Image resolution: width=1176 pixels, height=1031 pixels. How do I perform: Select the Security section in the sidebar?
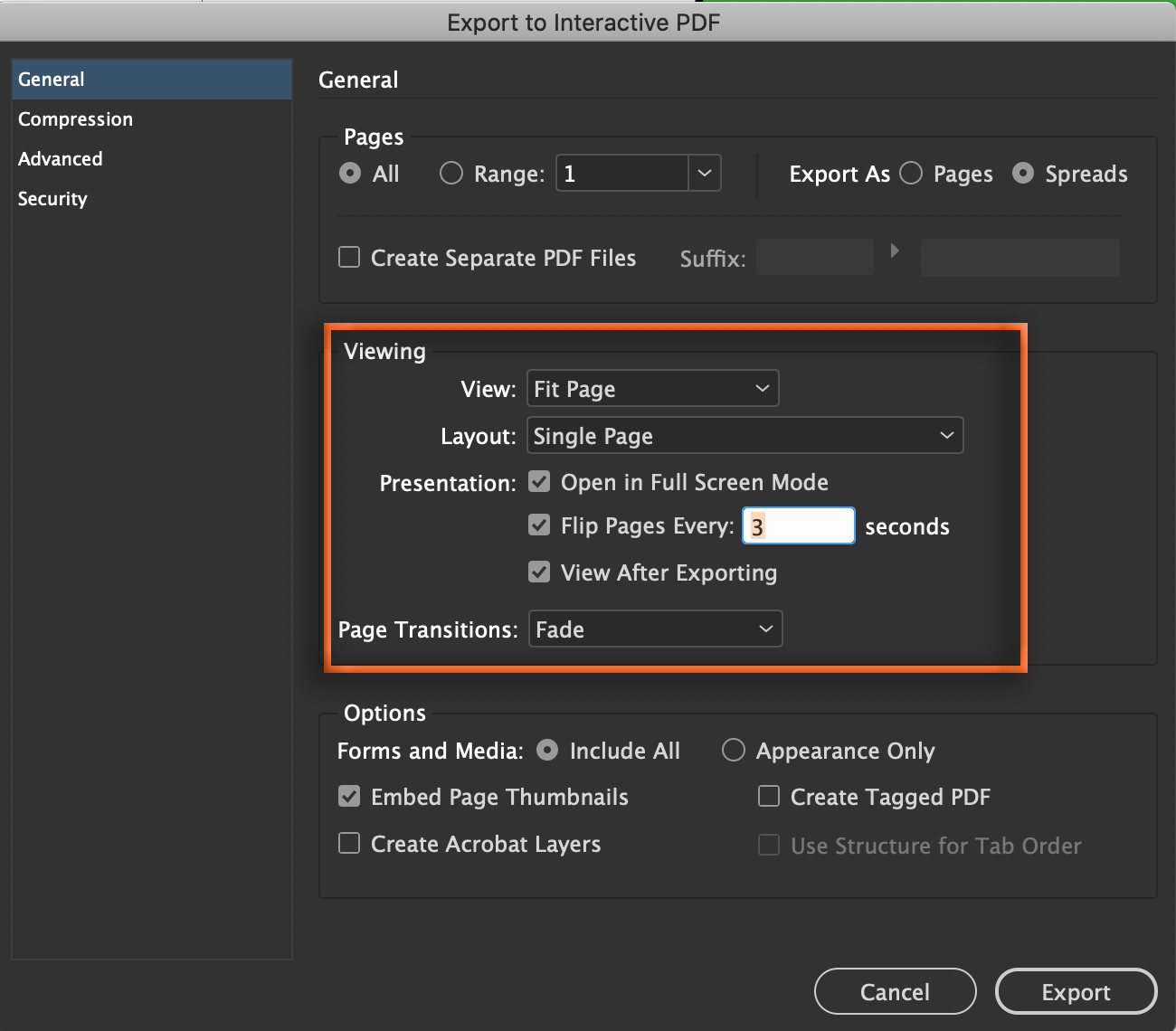tap(52, 198)
